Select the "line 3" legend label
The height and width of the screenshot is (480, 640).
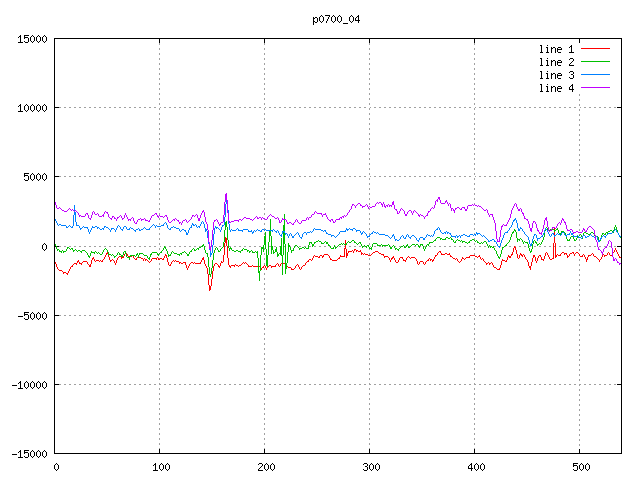pyautogui.click(x=556, y=75)
